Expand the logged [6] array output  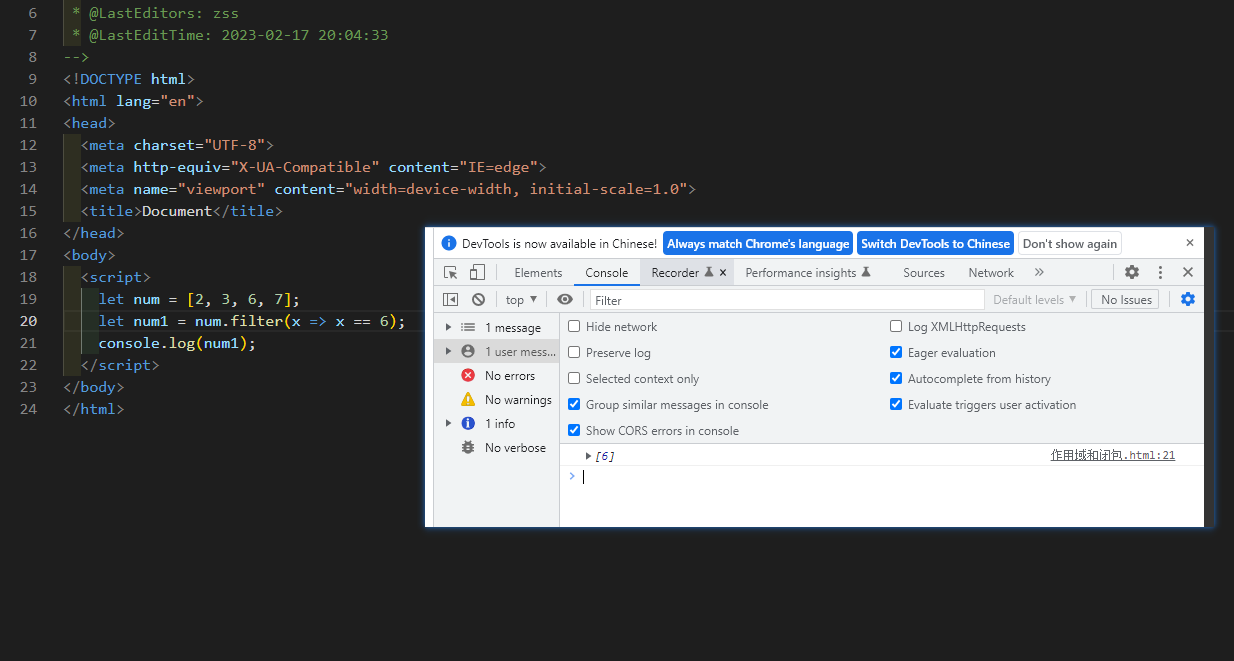(589, 456)
